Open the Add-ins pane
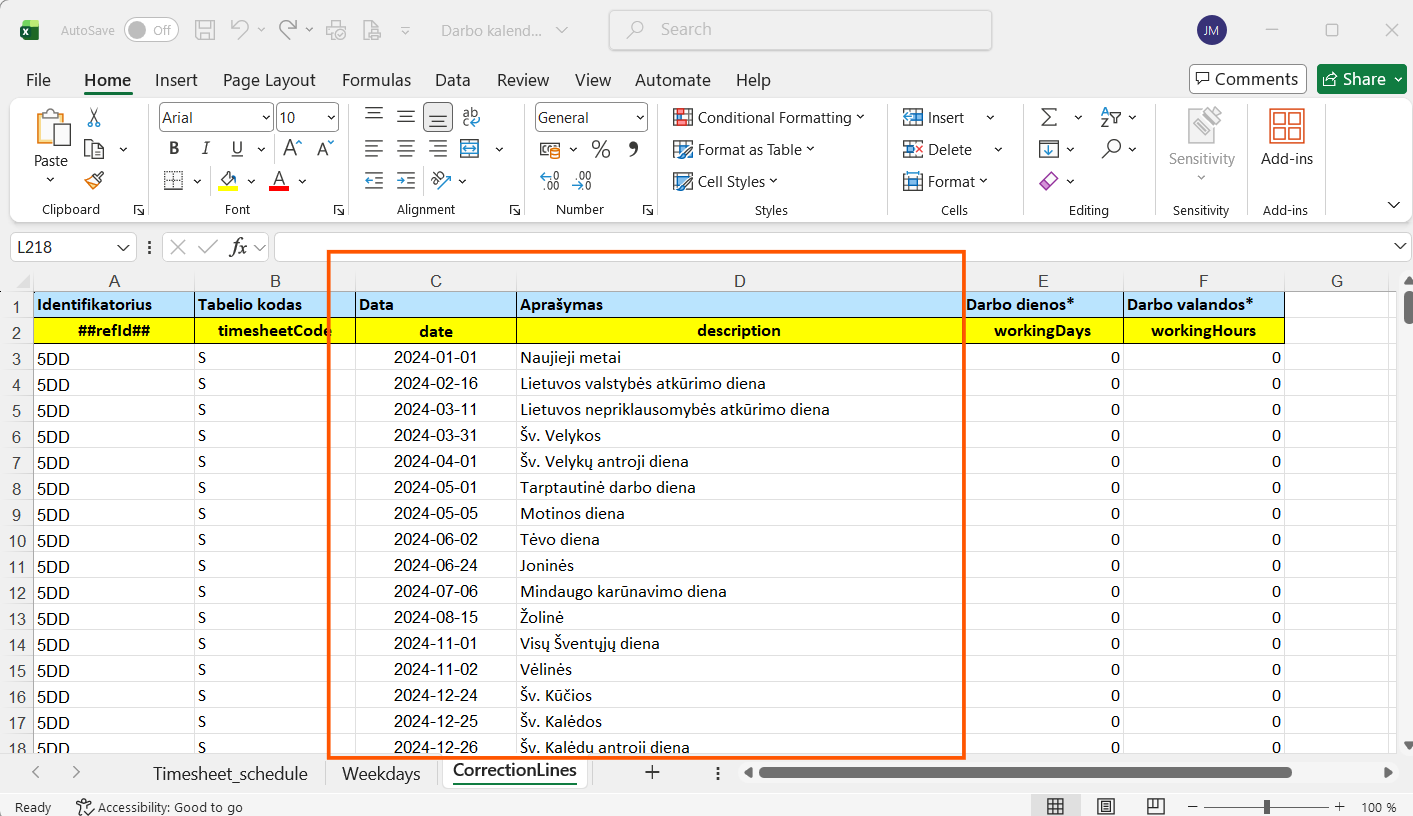This screenshot has height=816, width=1413. (x=1287, y=138)
